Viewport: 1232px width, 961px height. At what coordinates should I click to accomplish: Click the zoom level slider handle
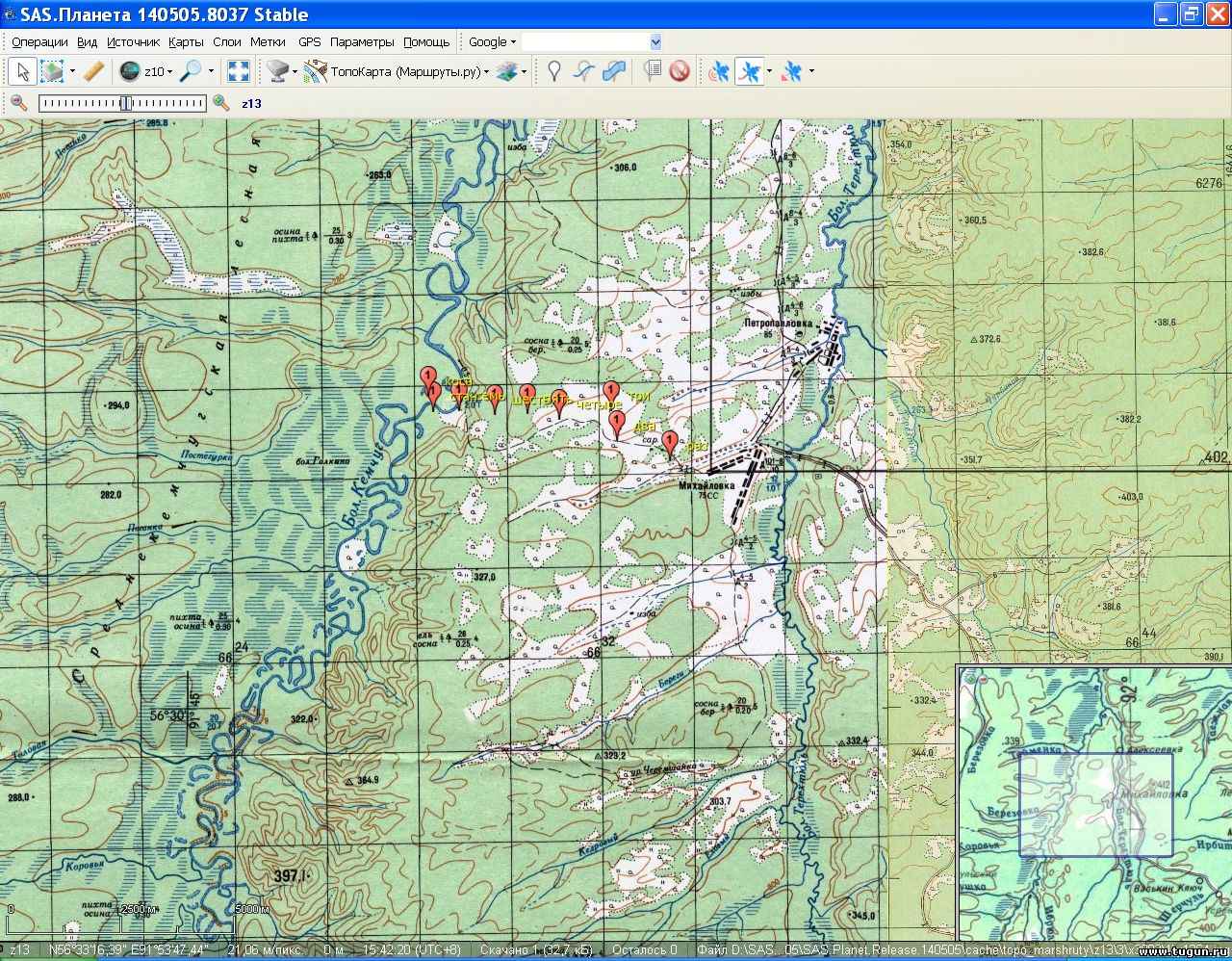pyautogui.click(x=125, y=103)
